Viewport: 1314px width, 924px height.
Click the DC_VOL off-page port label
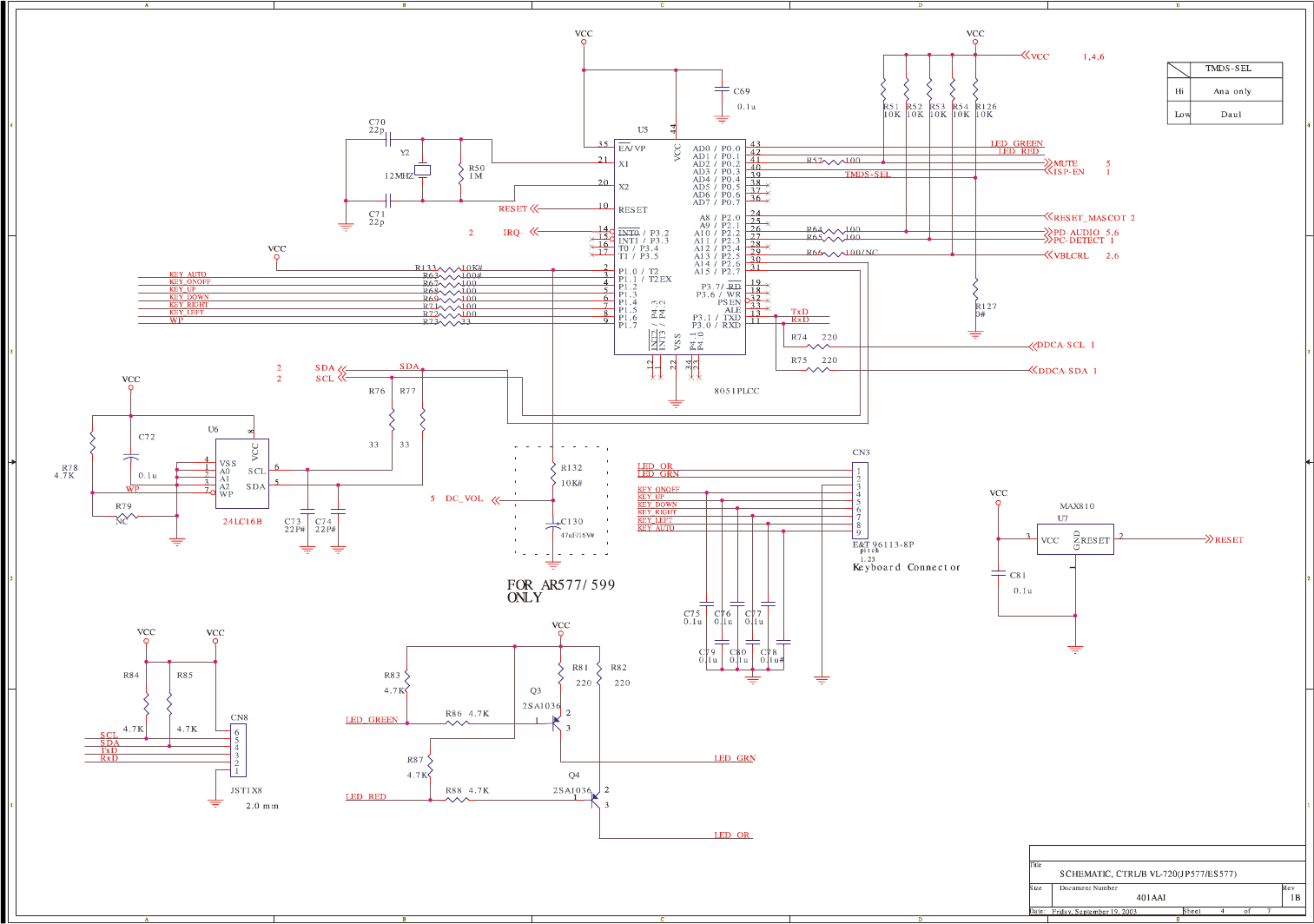(x=465, y=499)
